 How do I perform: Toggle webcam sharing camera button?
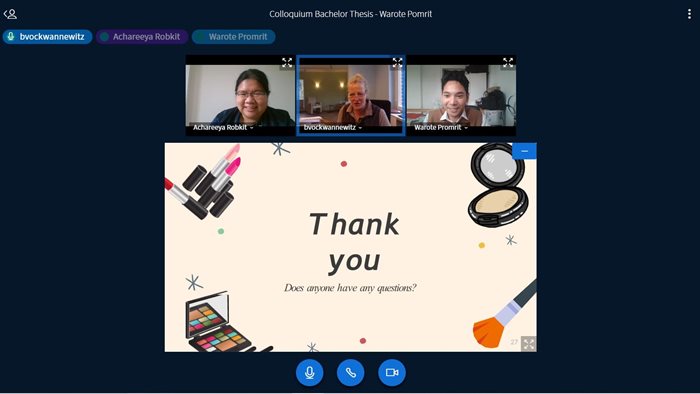tap(392, 372)
